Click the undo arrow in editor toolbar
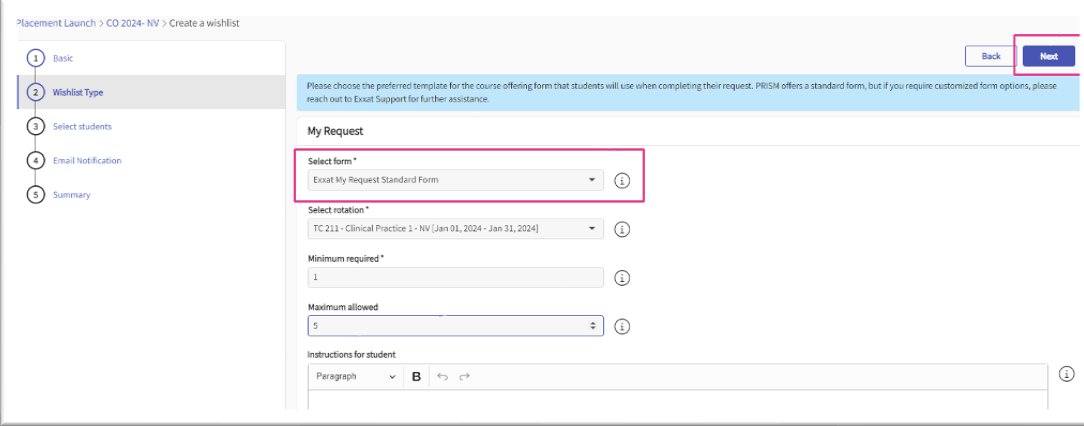The width and height of the screenshot is (1084, 426). tap(443, 377)
